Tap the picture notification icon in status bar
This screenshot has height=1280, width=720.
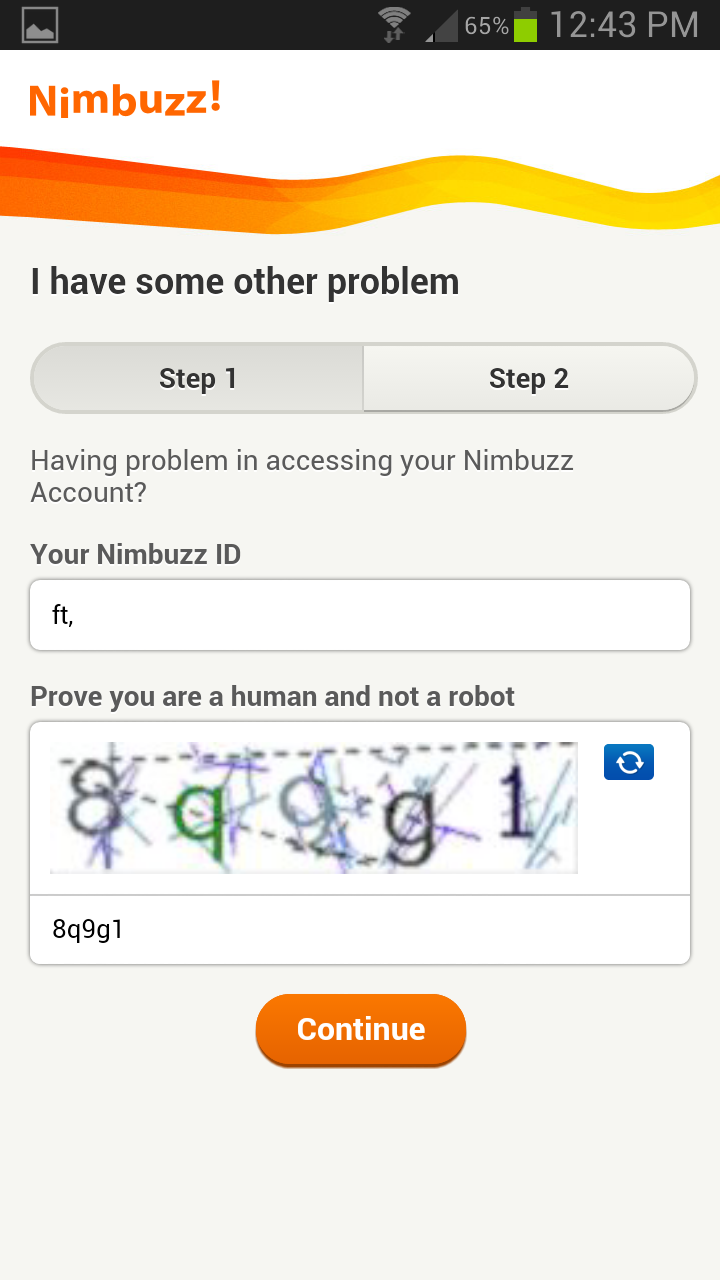tap(40, 25)
